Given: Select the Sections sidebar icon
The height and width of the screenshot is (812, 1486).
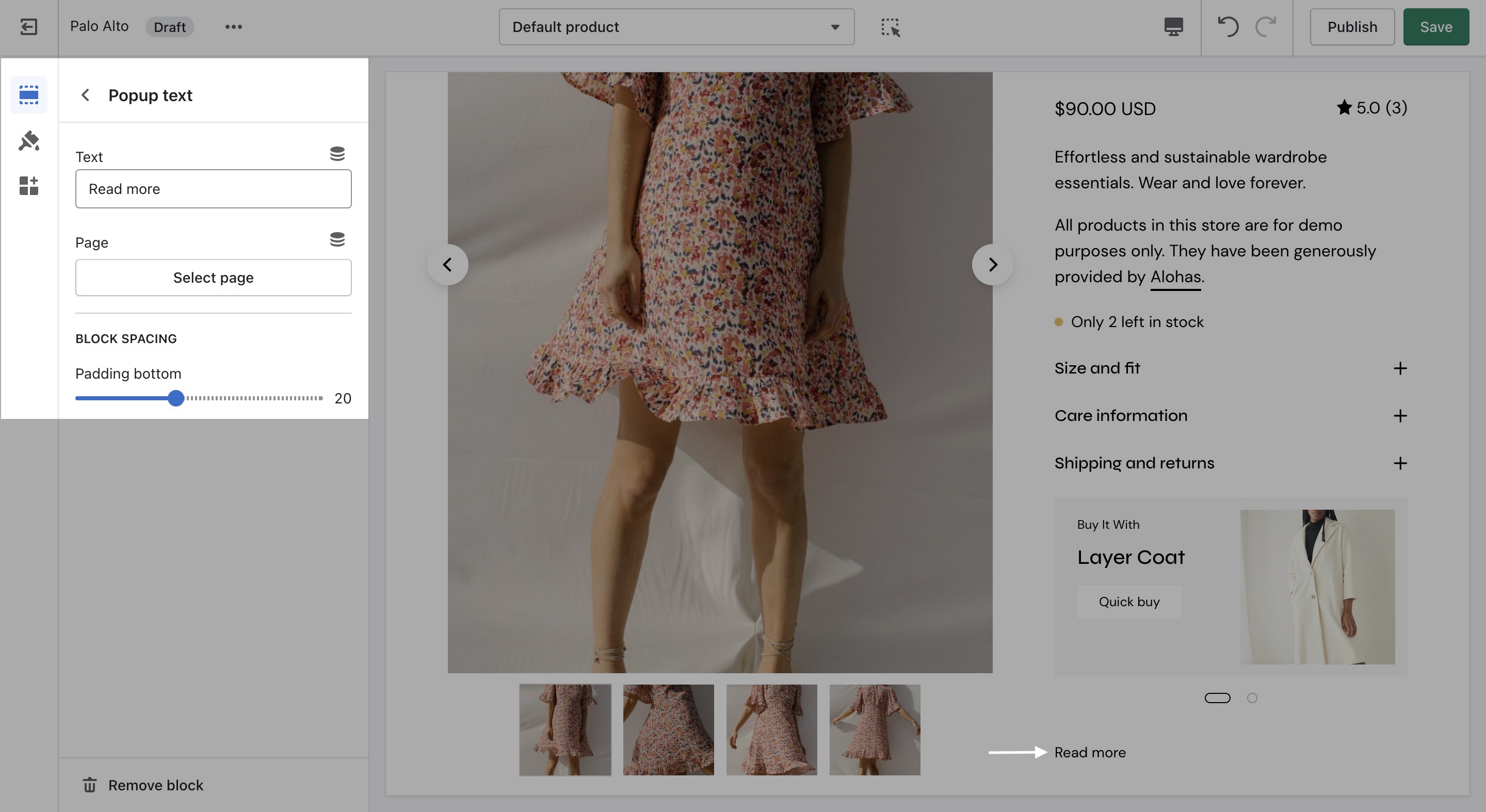Looking at the screenshot, I should pos(28,94).
